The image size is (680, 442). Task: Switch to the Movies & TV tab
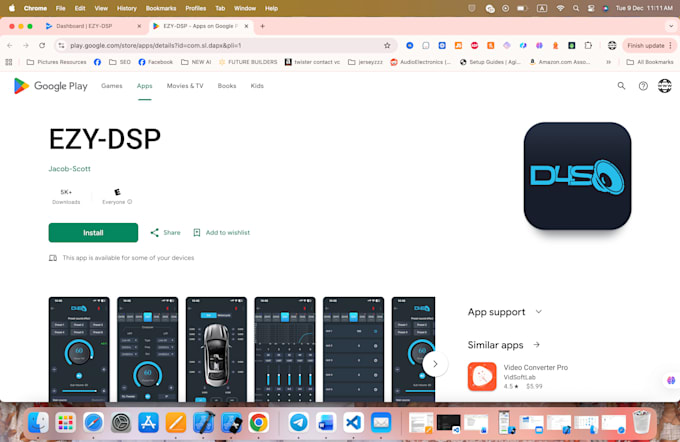tap(185, 86)
